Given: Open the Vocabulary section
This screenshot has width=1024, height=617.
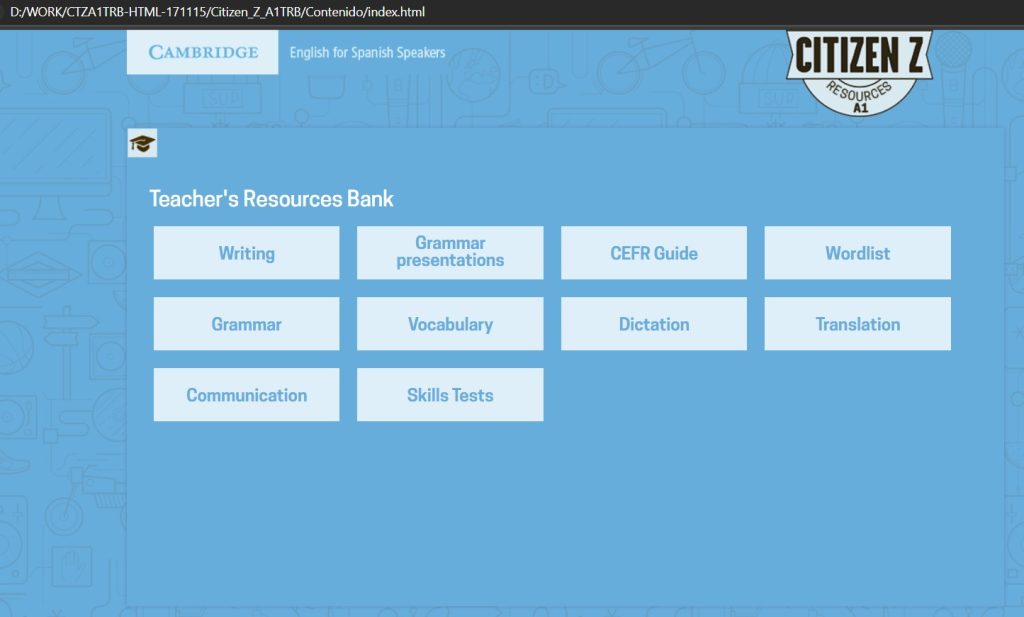Looking at the screenshot, I should [x=449, y=323].
